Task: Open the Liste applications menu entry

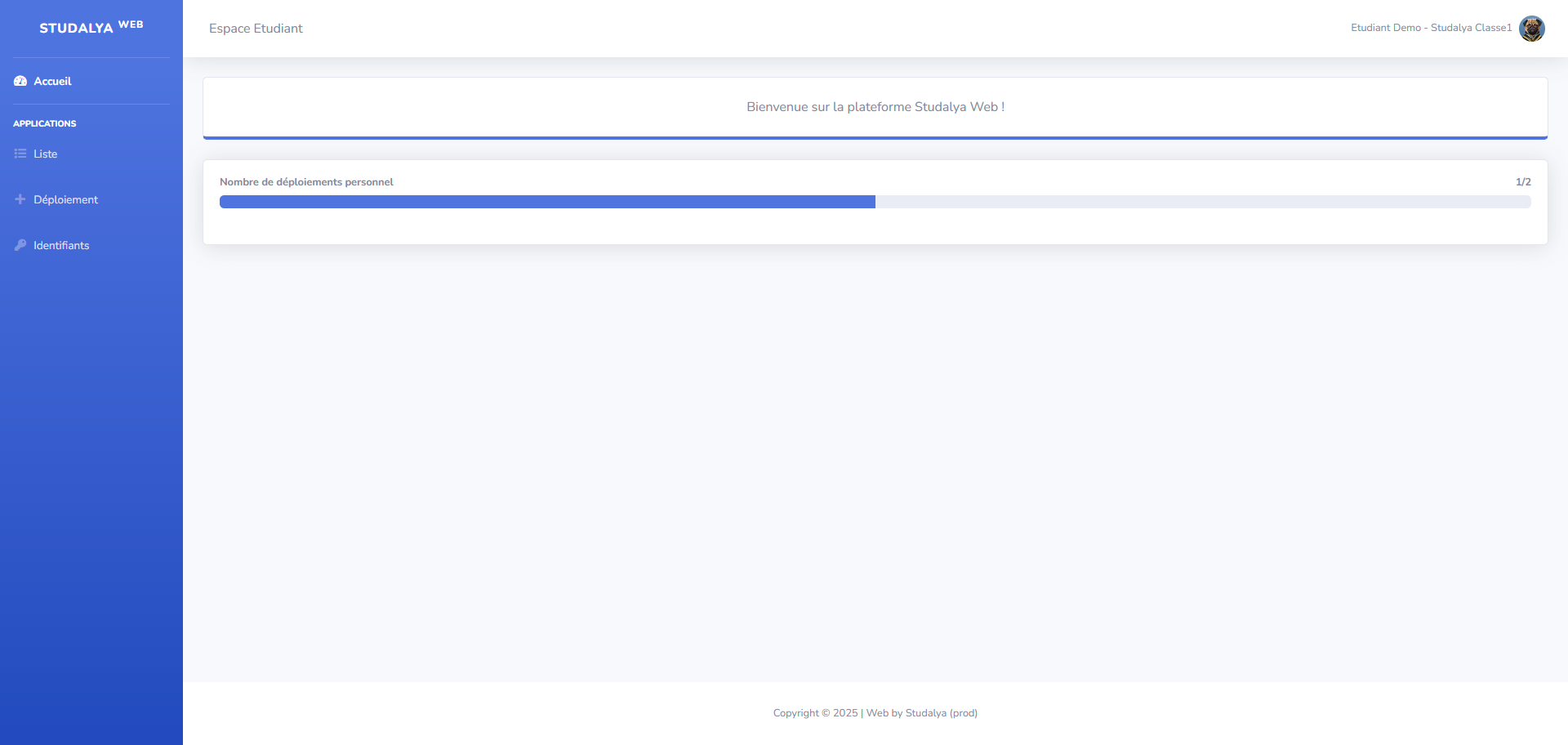Action: pyautogui.click(x=91, y=154)
